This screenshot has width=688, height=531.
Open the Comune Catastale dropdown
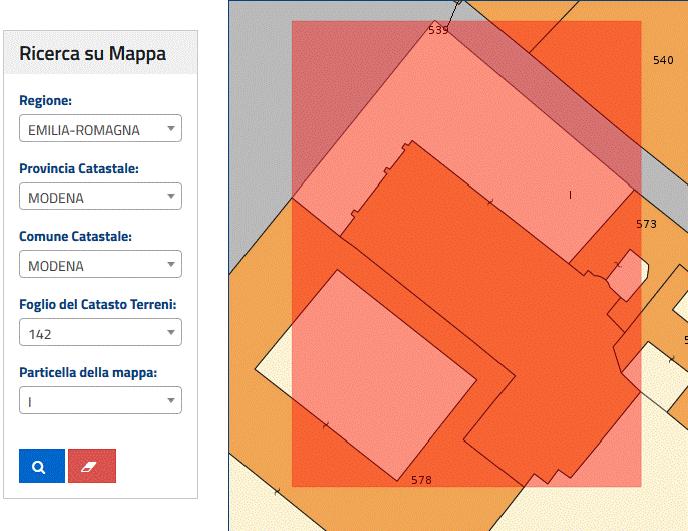pyautogui.click(x=100, y=264)
